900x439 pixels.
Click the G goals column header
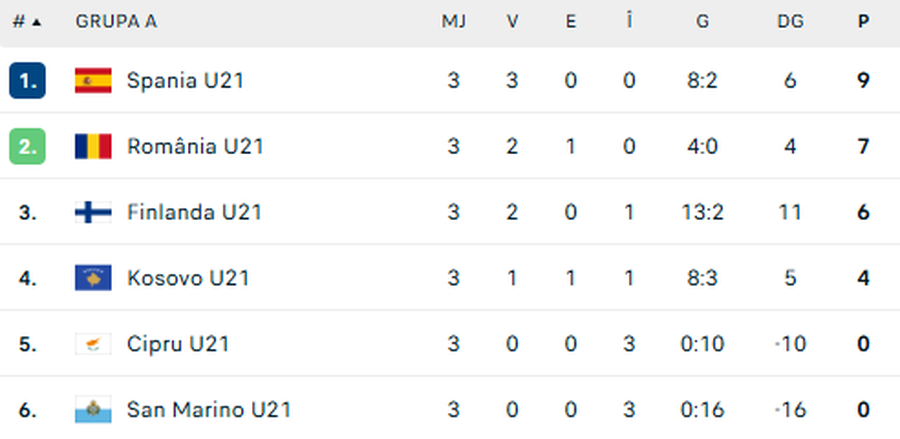tap(702, 22)
